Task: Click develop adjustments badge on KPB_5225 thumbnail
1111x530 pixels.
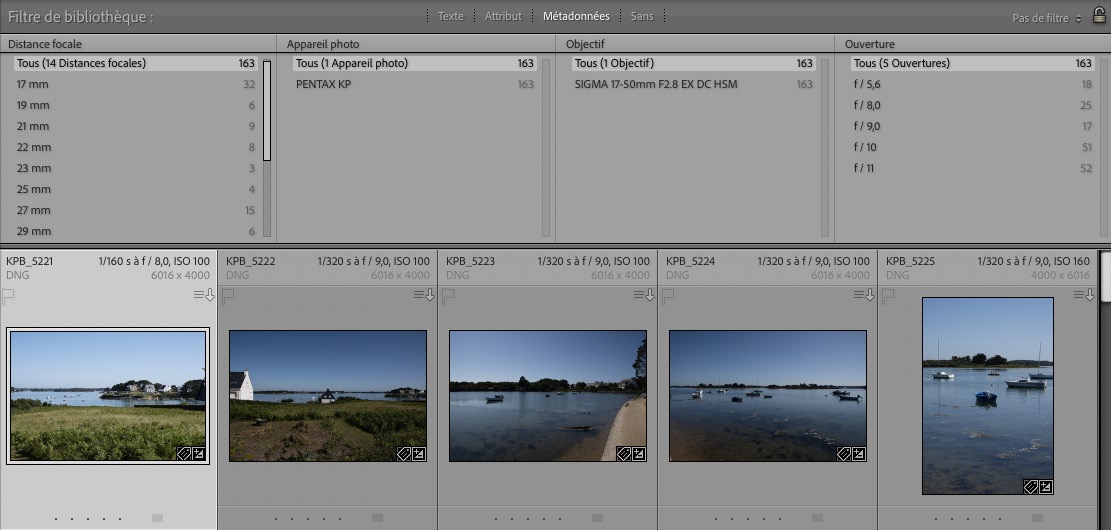Action: point(1045,487)
